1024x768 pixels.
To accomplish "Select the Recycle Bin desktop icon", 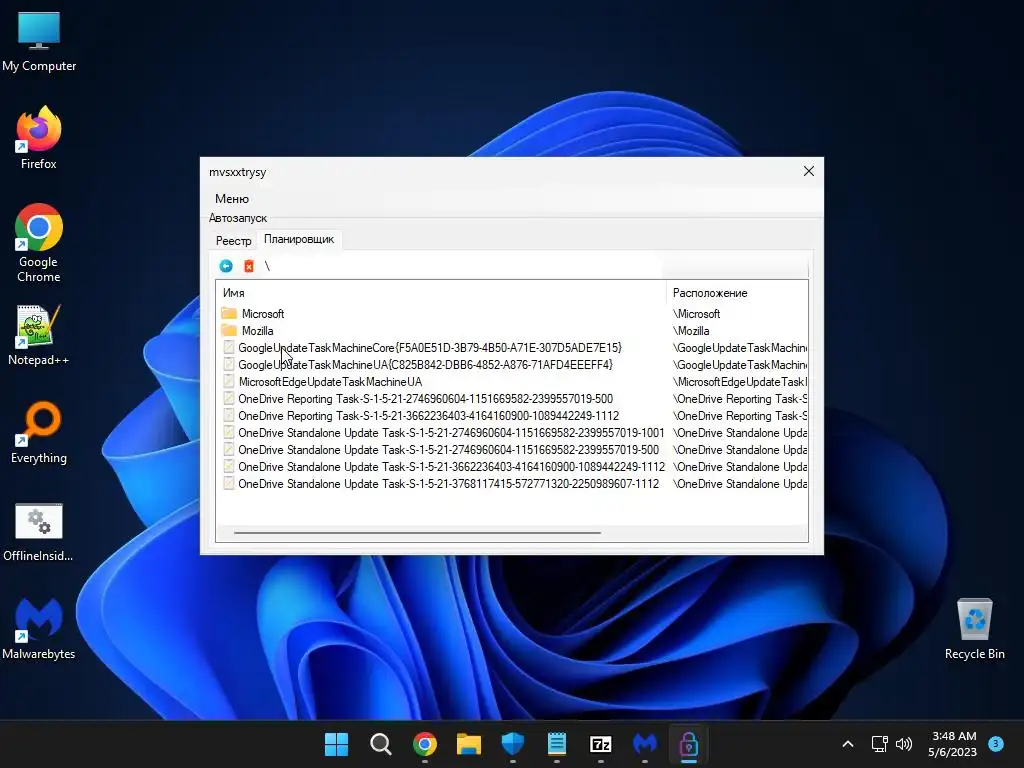I will pos(974,629).
